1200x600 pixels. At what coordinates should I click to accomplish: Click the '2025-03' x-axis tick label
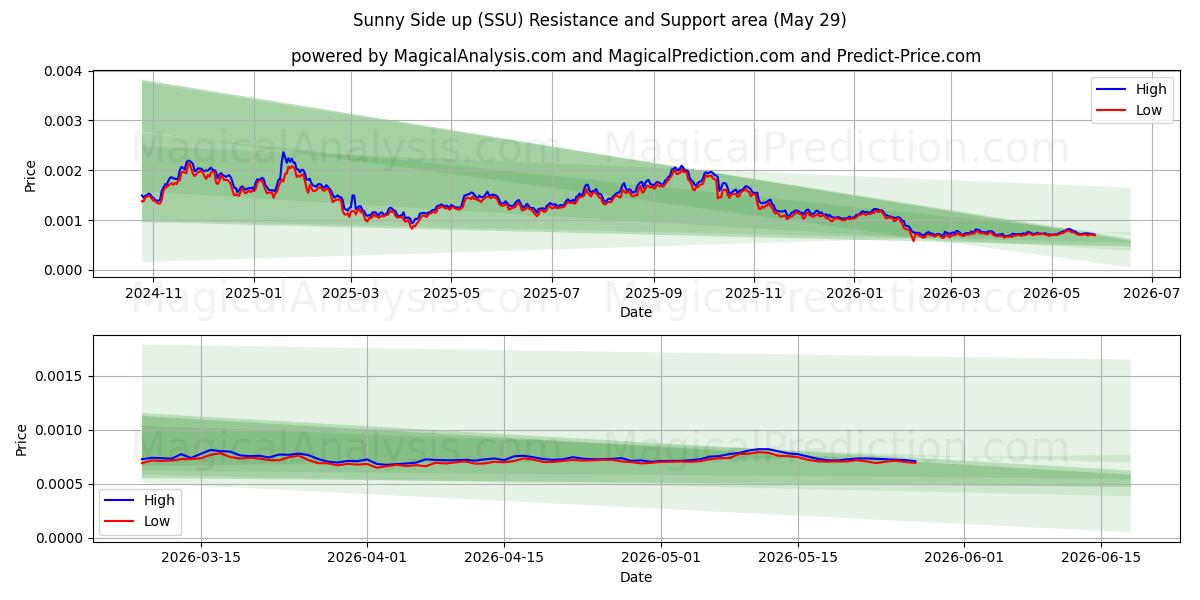pyautogui.click(x=351, y=294)
